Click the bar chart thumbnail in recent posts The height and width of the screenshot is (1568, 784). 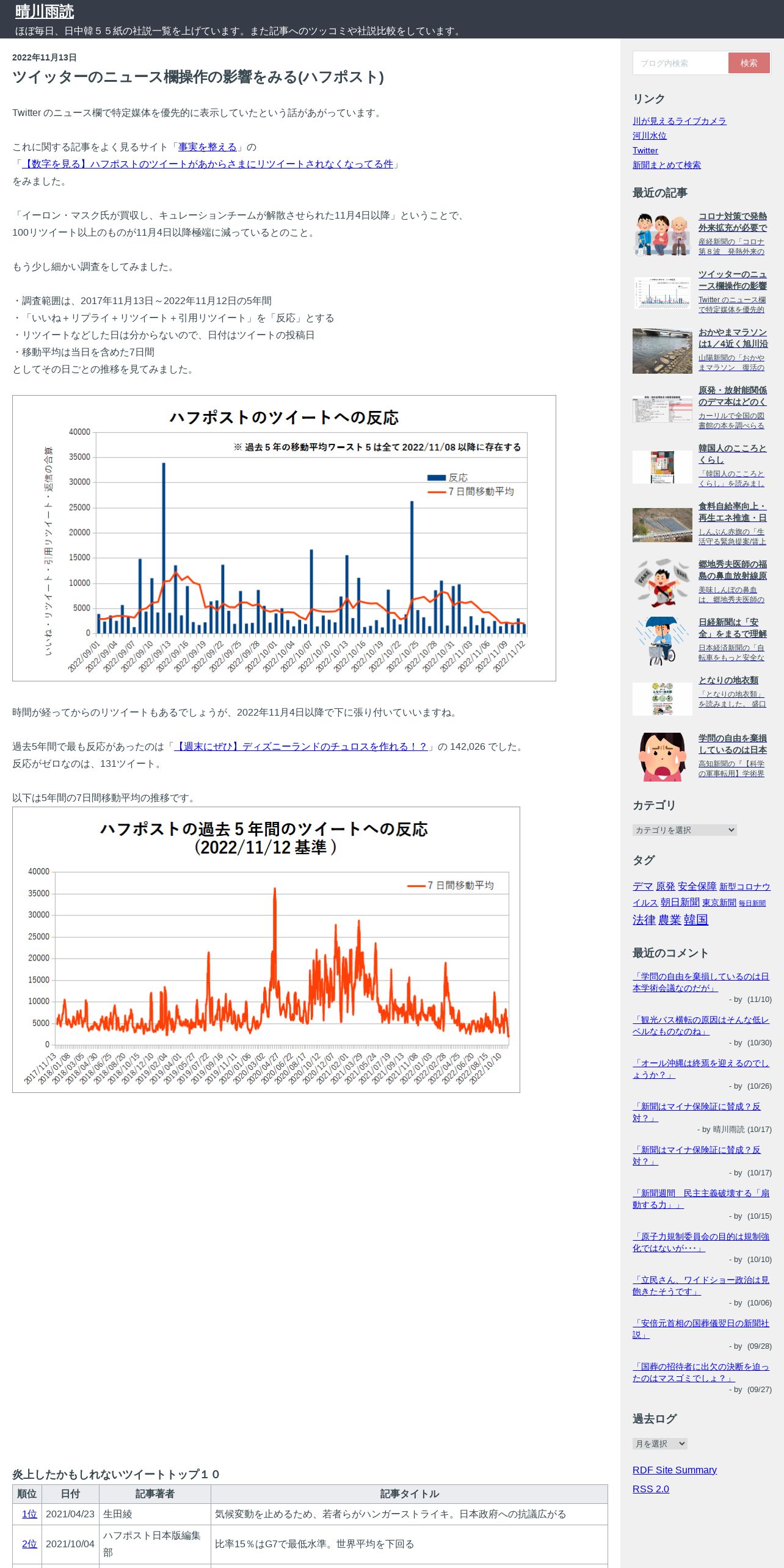click(x=662, y=292)
